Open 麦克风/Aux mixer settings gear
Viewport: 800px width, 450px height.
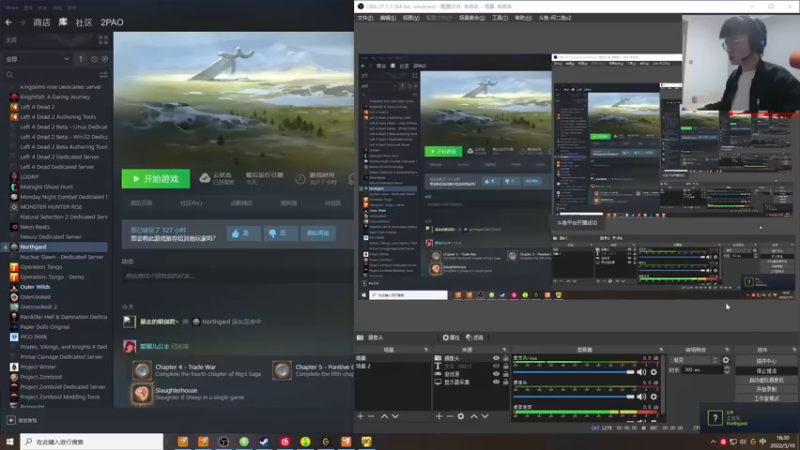click(x=654, y=372)
